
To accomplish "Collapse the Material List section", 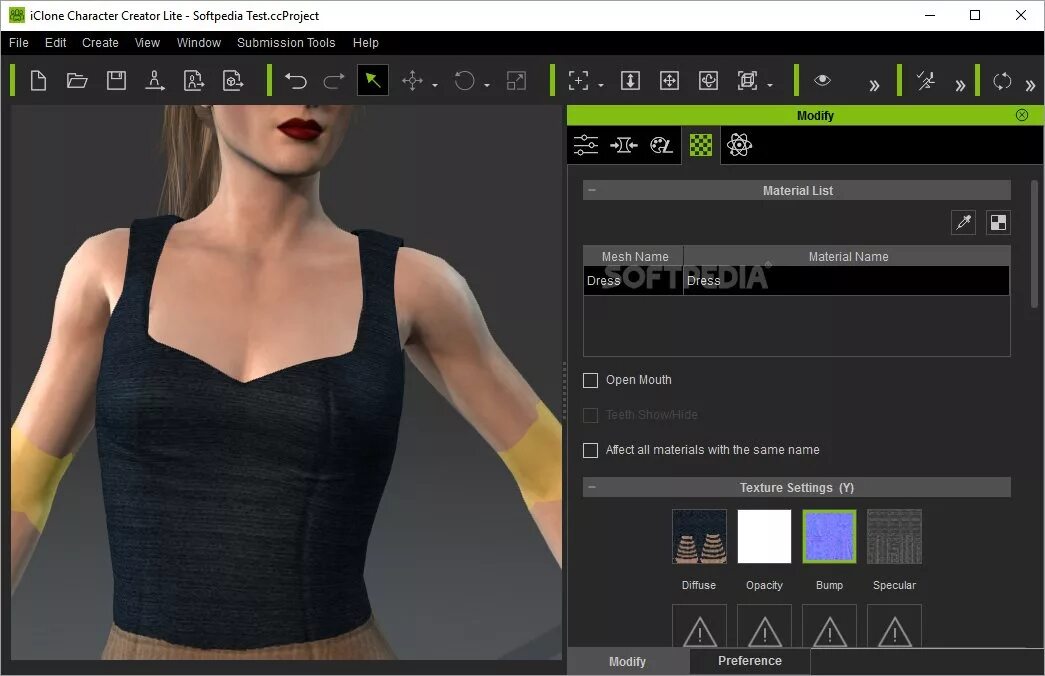I will pos(592,190).
